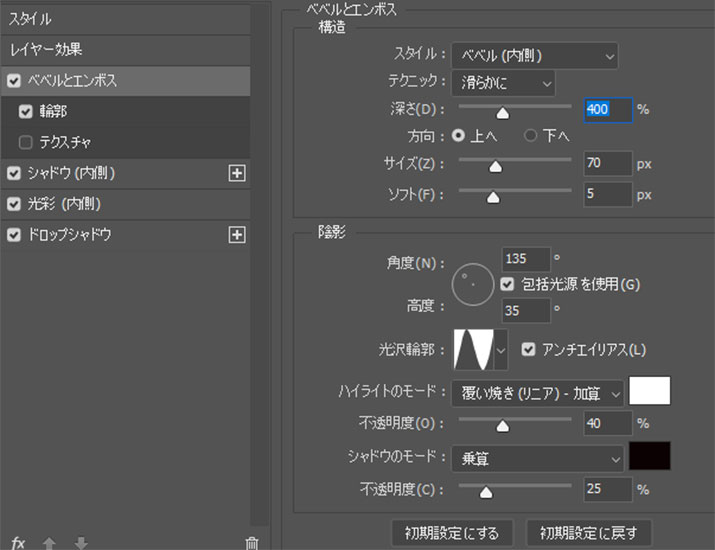The image size is (715, 550).
Task: Add another ドロップシャドウ with plus icon
Action: (x=237, y=235)
